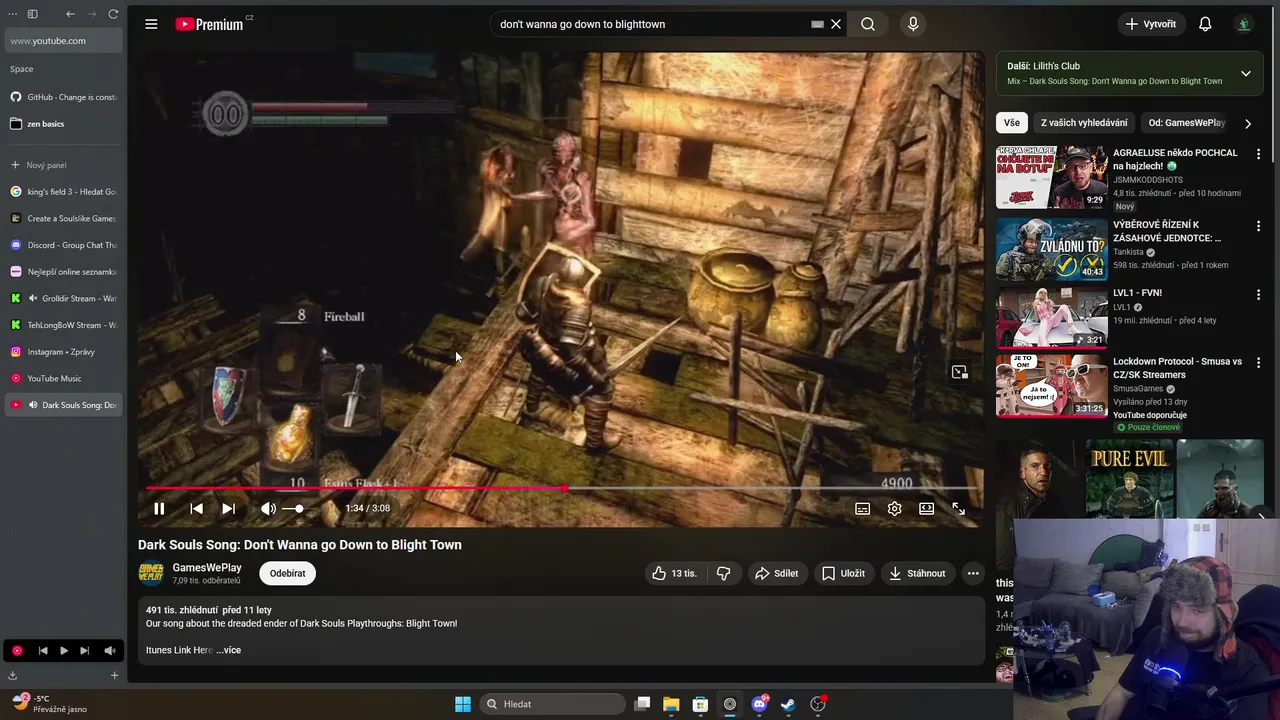The width and height of the screenshot is (1280, 720).
Task: Open the GitHub pinned tab
Action: point(64,97)
